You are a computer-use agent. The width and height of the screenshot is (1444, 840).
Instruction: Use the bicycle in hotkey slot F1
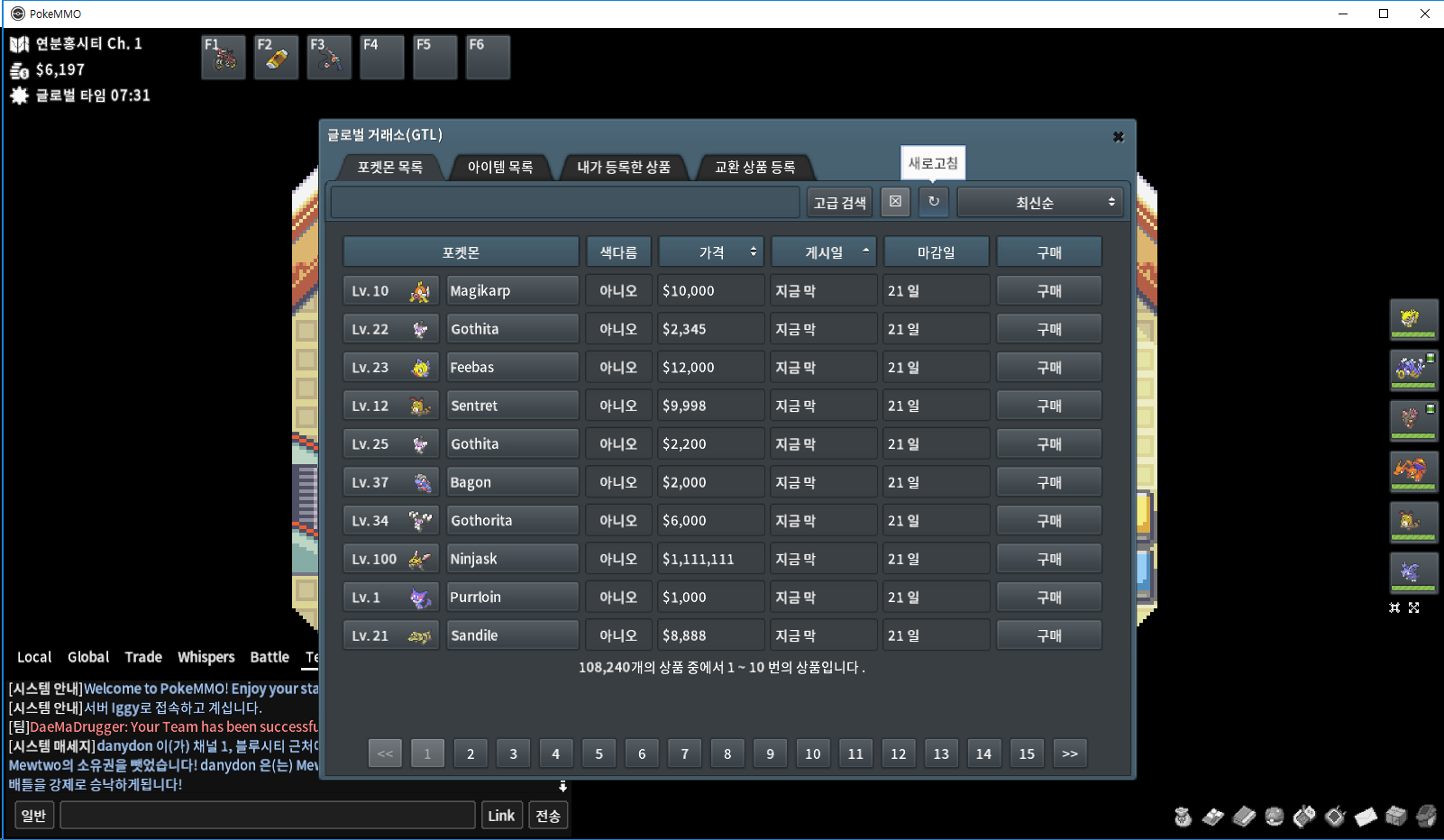[224, 58]
